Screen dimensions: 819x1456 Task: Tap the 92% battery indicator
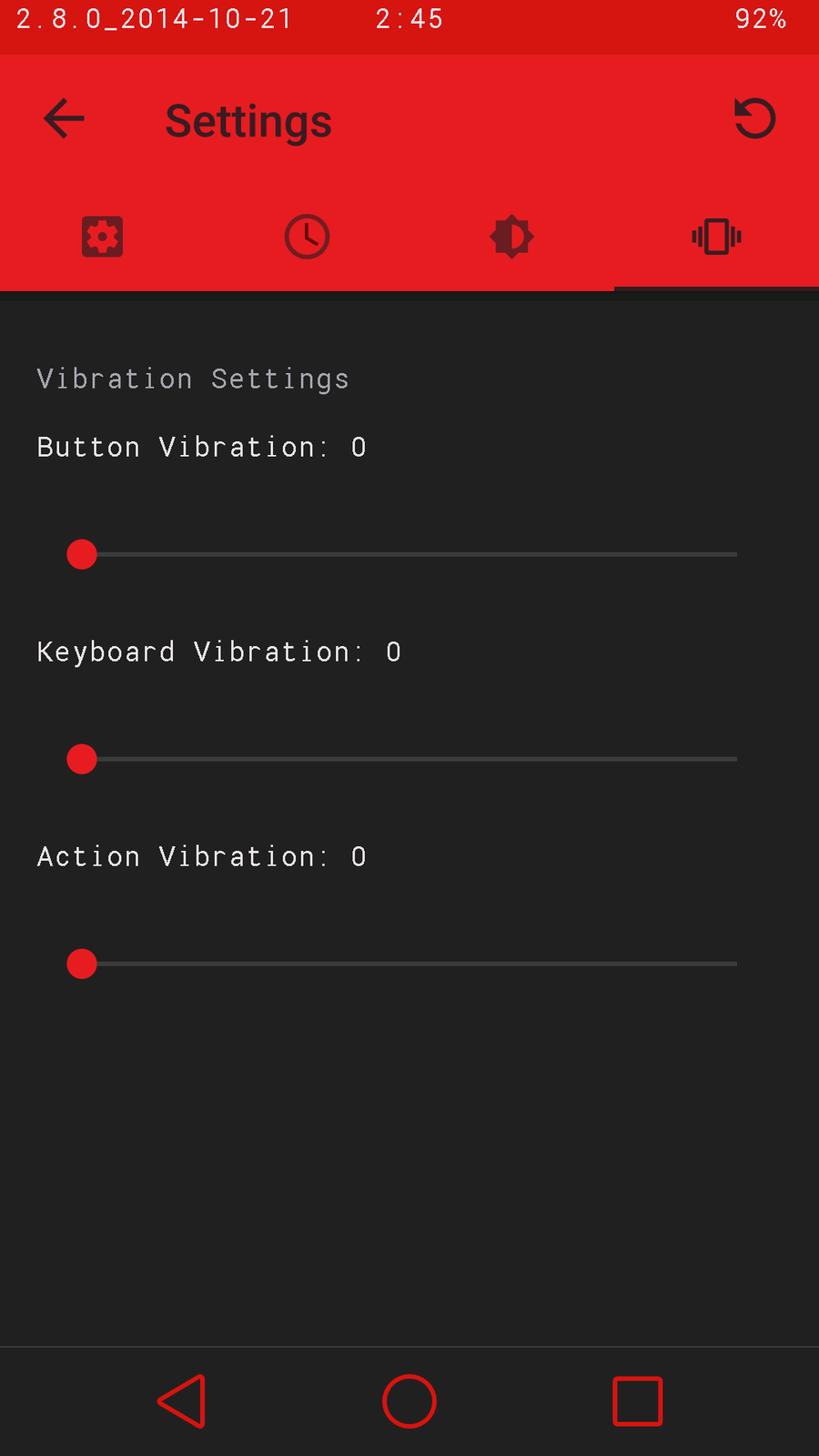pyautogui.click(x=760, y=19)
